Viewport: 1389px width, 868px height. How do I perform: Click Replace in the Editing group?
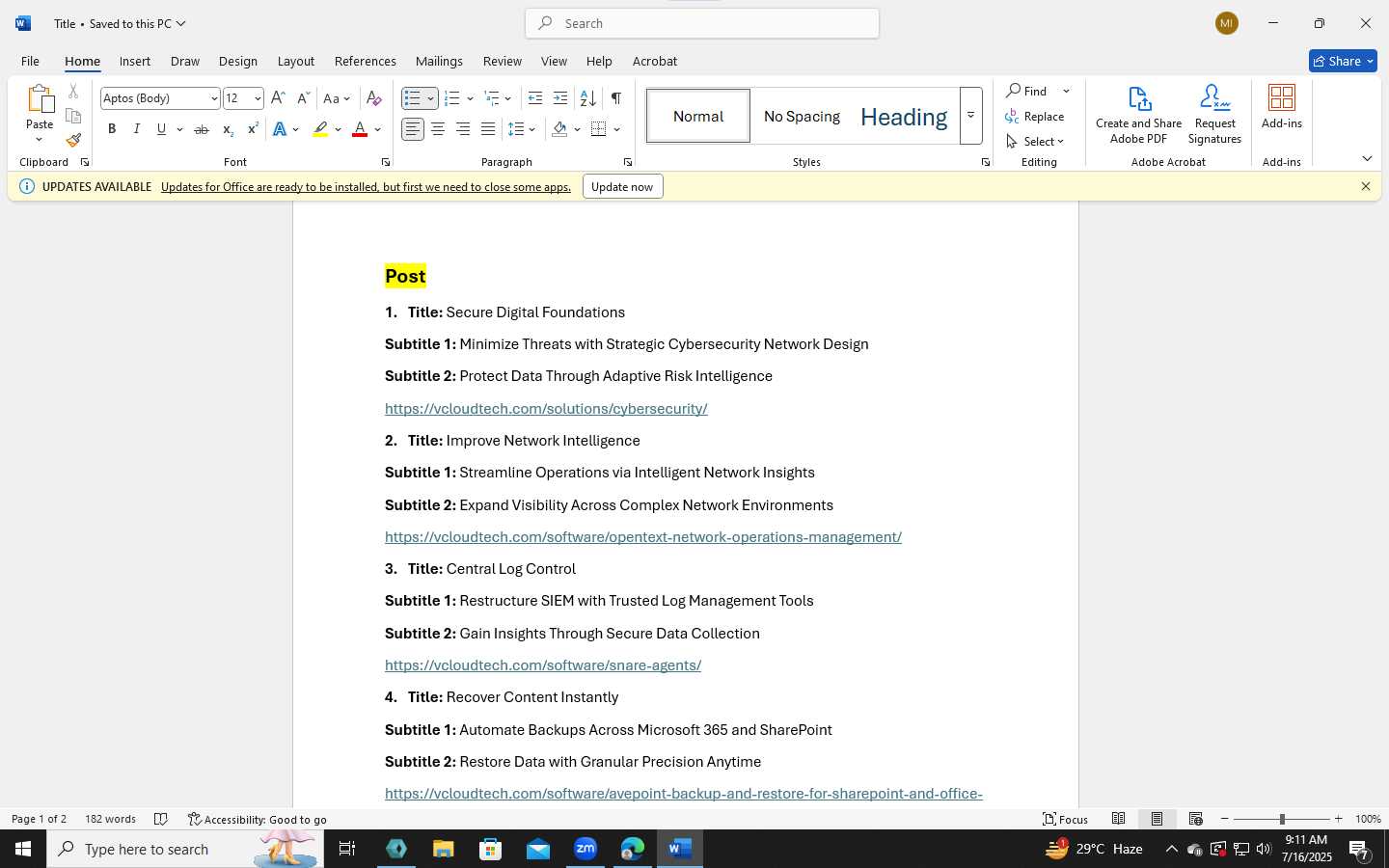[x=1035, y=116]
